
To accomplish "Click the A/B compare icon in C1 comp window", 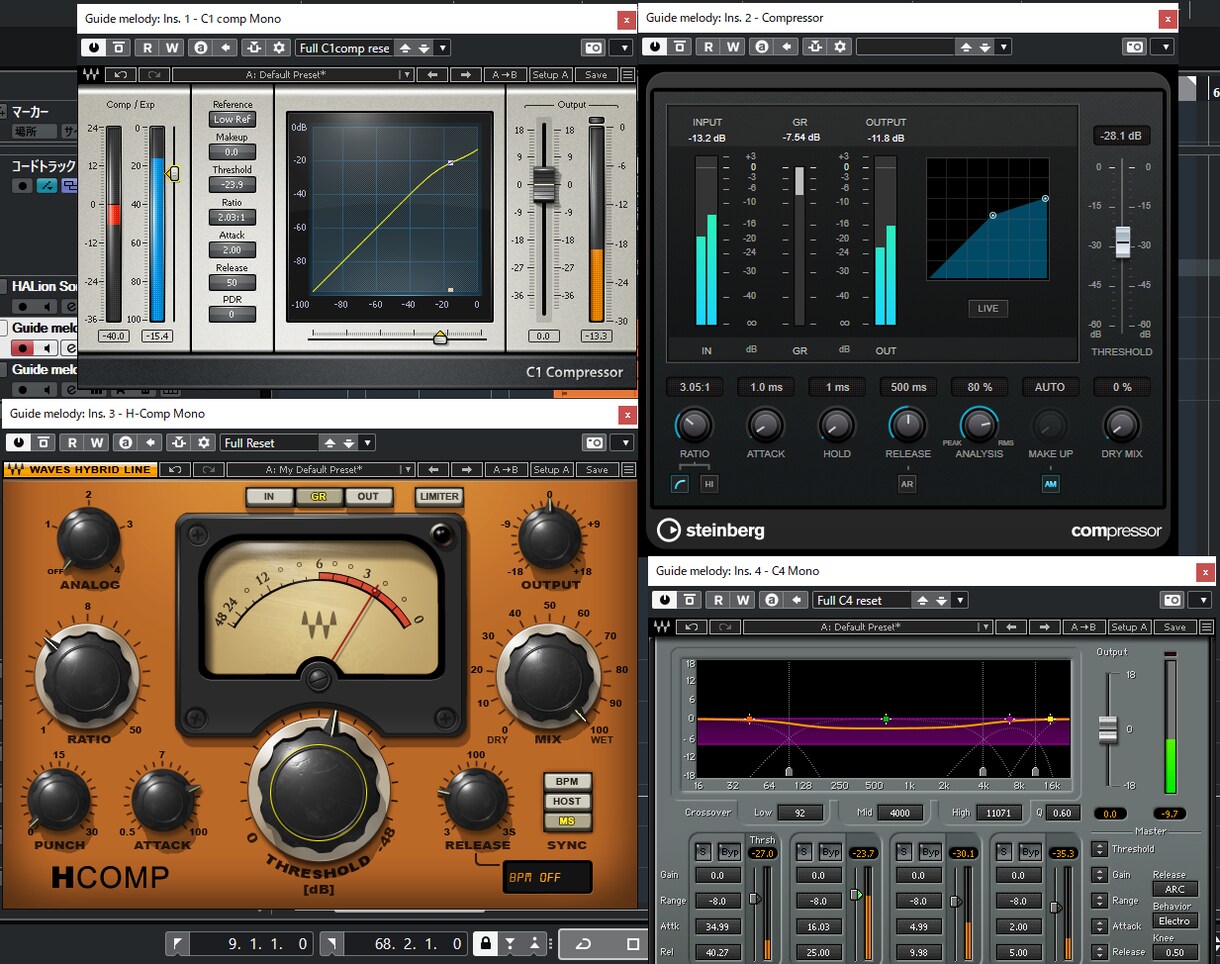I will coord(201,47).
